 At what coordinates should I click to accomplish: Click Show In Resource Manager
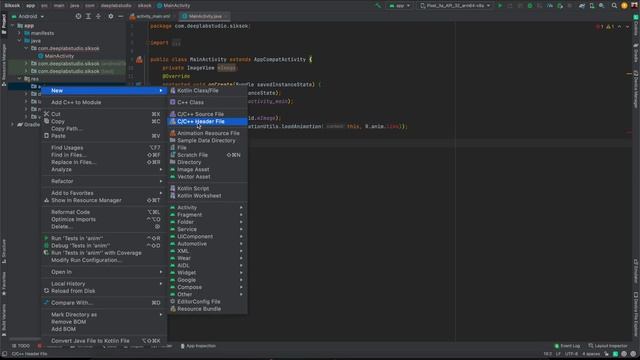pyautogui.click(x=104, y=200)
